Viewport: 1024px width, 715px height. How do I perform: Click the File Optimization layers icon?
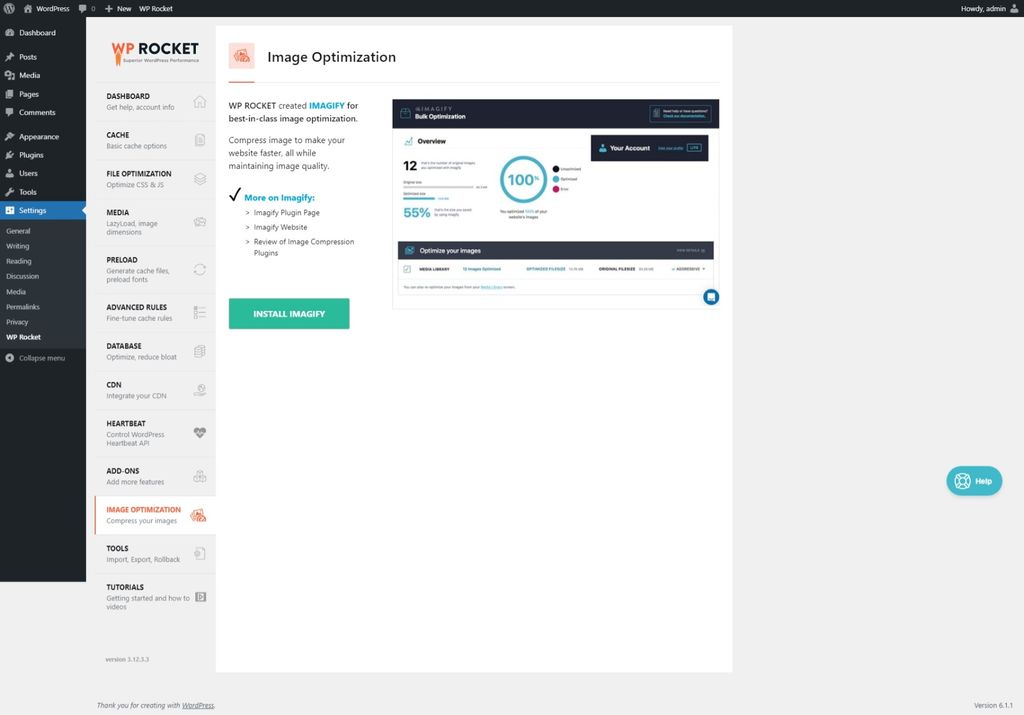pyautogui.click(x=200, y=179)
